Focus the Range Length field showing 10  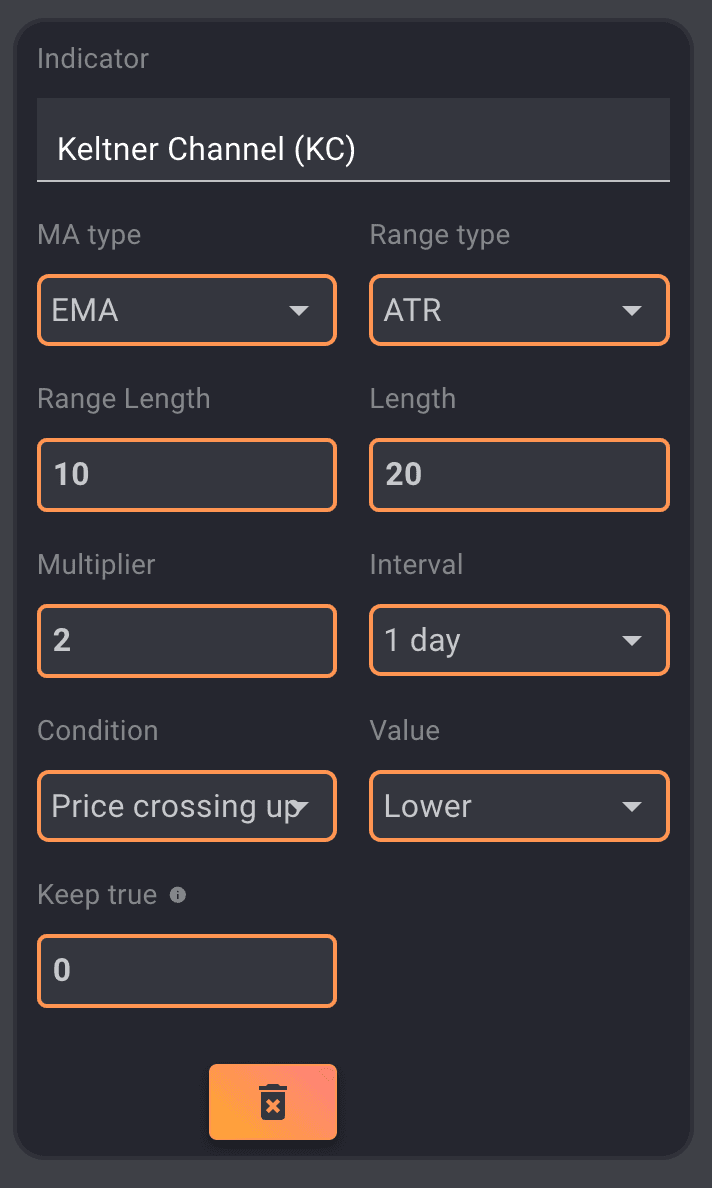coord(187,474)
